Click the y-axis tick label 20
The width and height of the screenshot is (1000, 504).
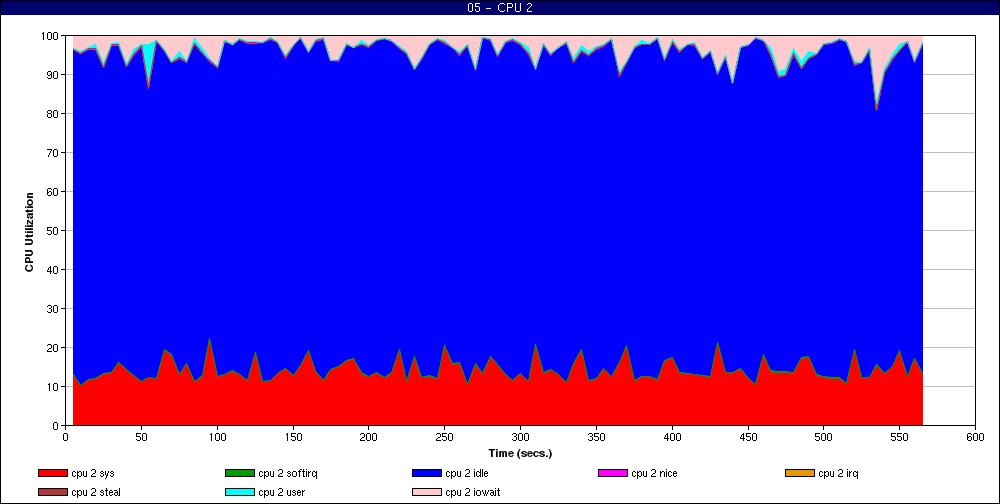(54, 348)
